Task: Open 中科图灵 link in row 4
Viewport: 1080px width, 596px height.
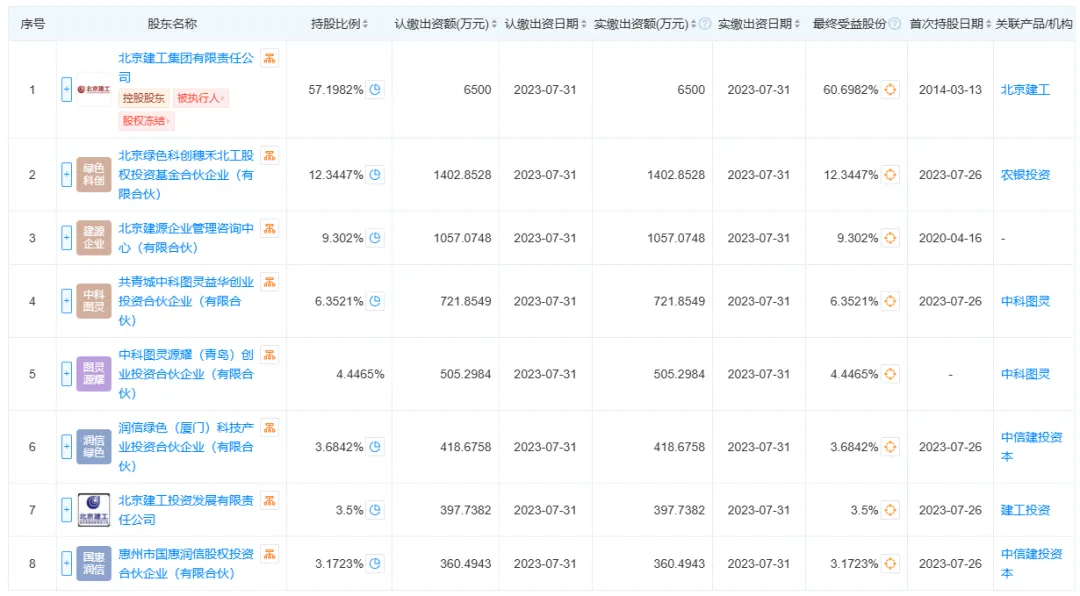Action: point(1025,301)
